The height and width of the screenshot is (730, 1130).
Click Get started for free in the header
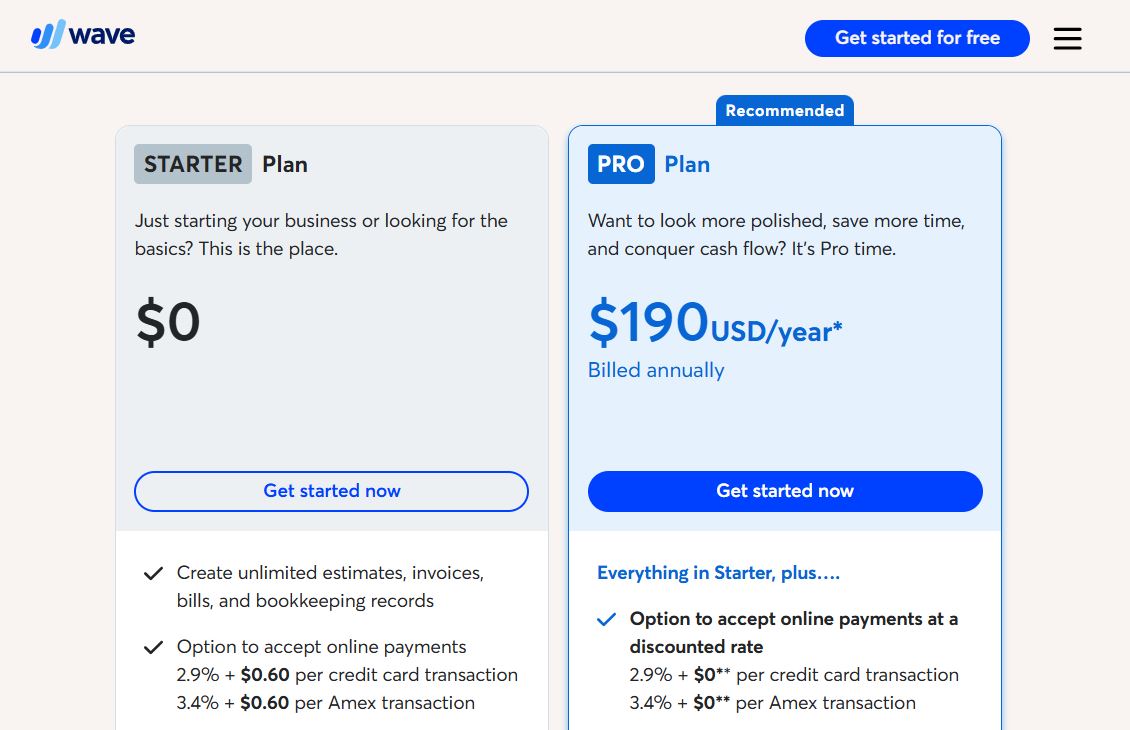click(916, 38)
